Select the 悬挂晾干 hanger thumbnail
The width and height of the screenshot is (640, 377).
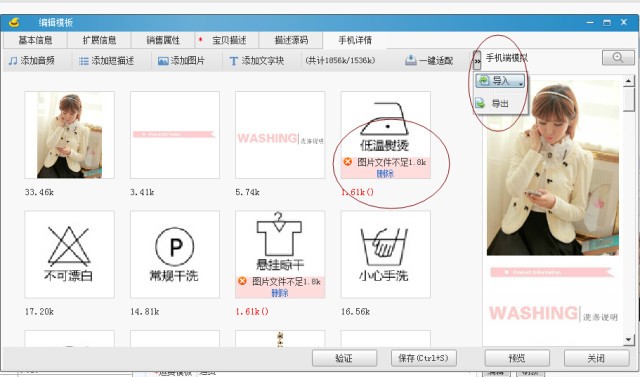[280, 254]
